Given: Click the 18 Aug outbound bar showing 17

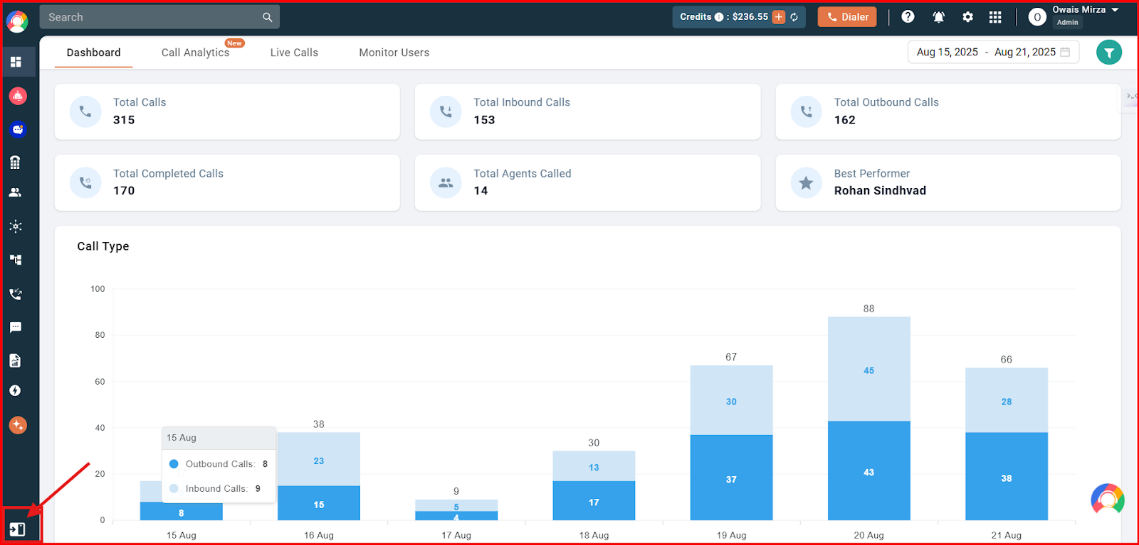Looking at the screenshot, I should (x=593, y=501).
